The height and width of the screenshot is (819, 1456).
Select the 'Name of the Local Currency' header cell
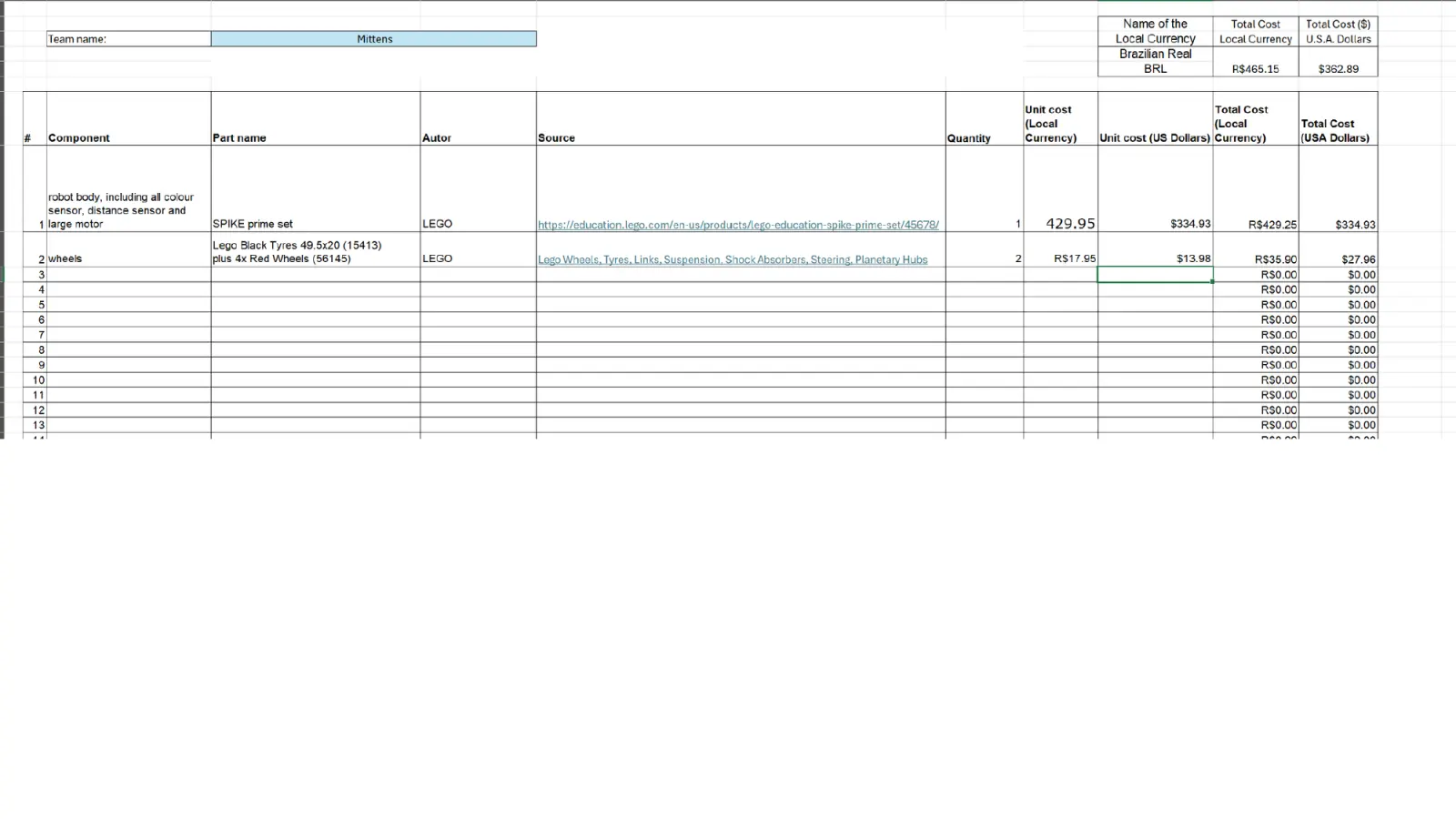[1156, 31]
